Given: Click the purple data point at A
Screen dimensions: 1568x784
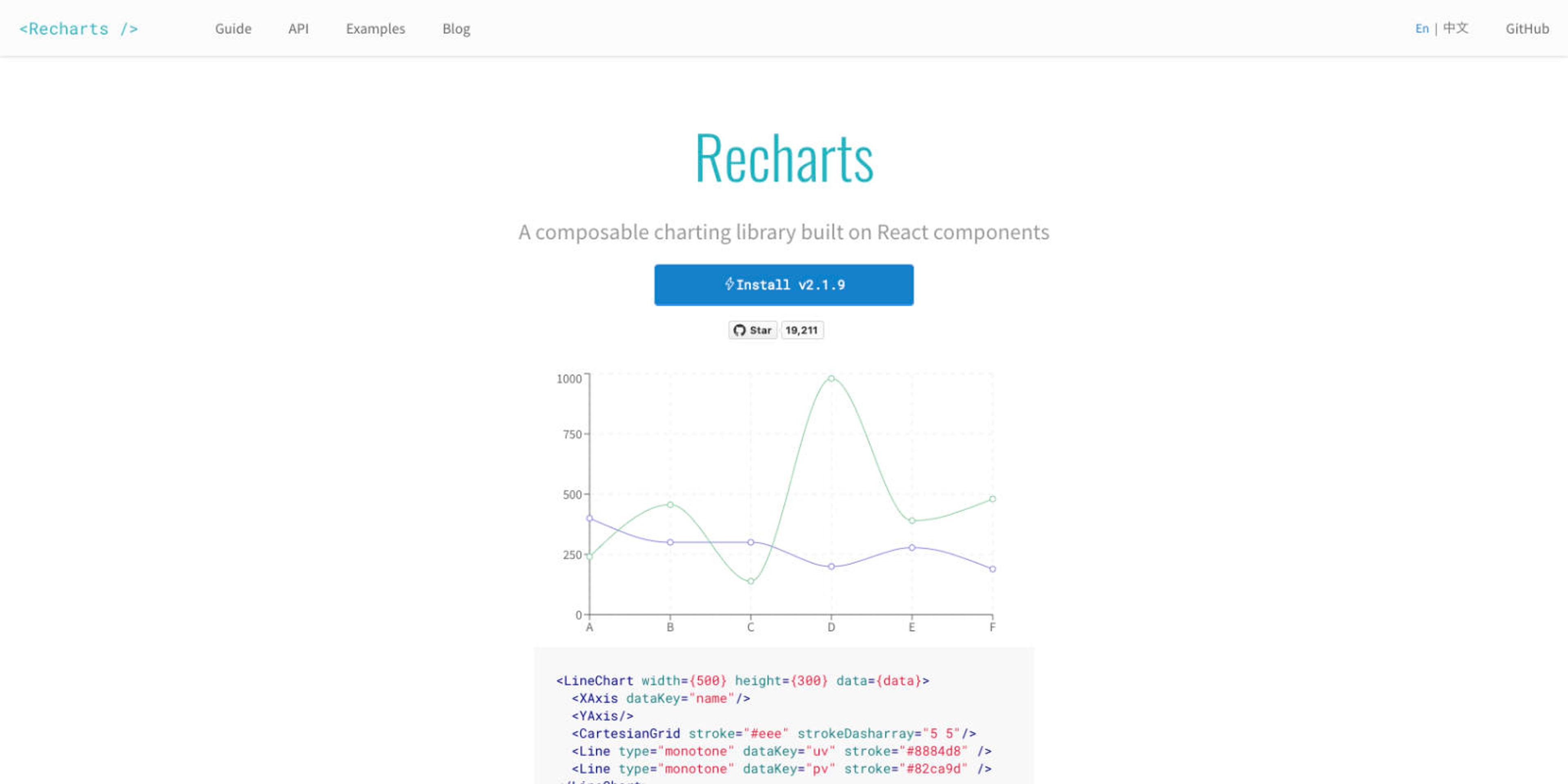Looking at the screenshot, I should click(x=589, y=519).
